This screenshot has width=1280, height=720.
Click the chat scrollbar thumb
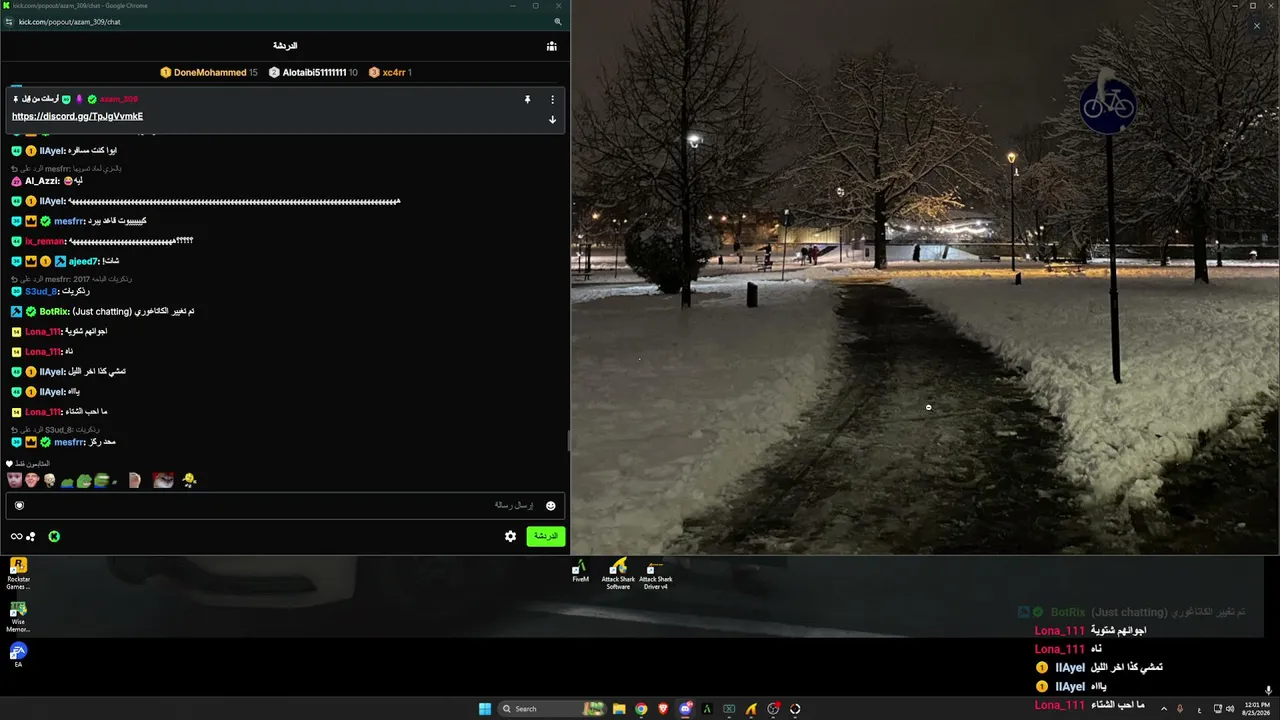pyautogui.click(x=568, y=440)
